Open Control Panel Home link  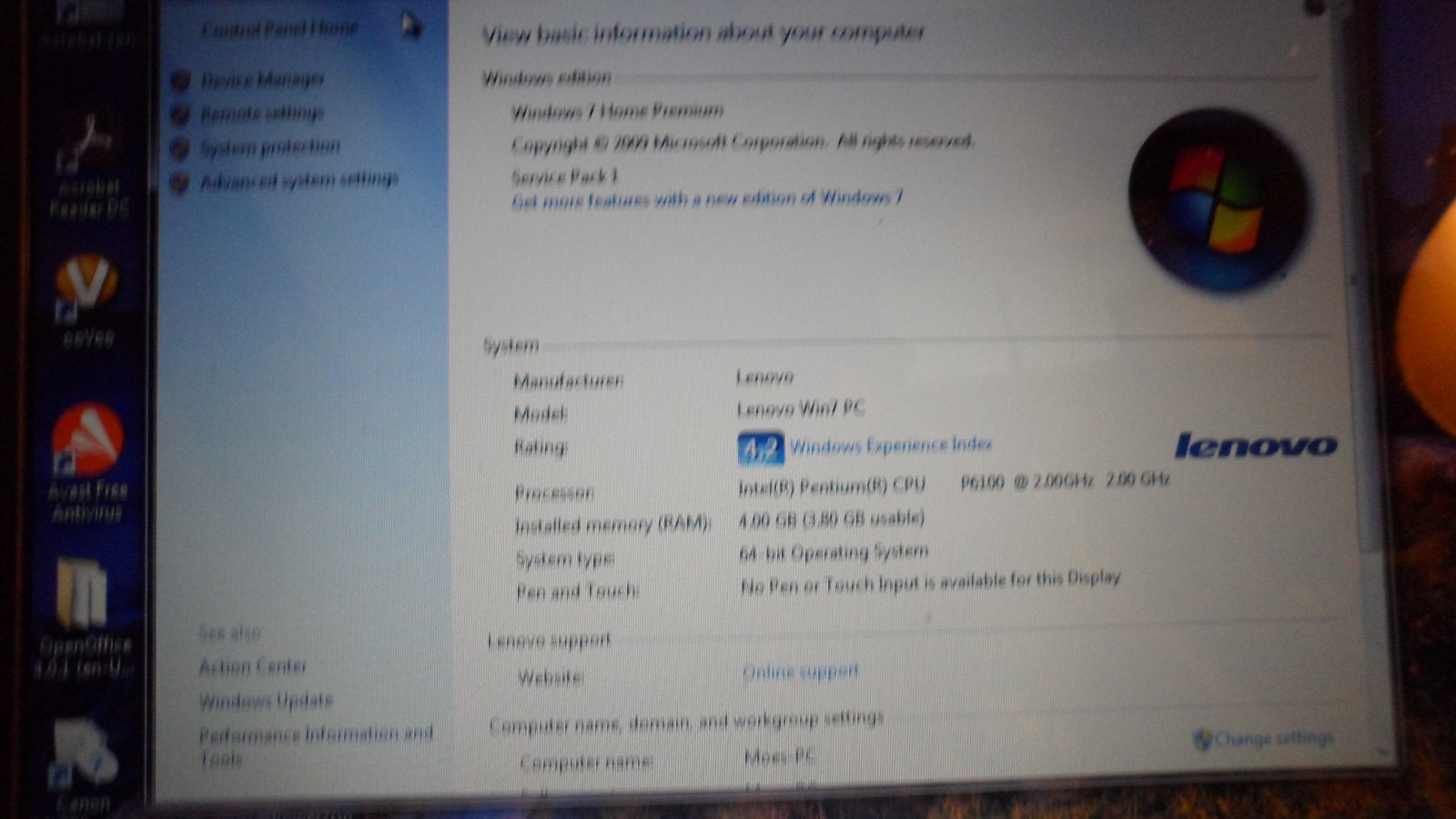279,29
